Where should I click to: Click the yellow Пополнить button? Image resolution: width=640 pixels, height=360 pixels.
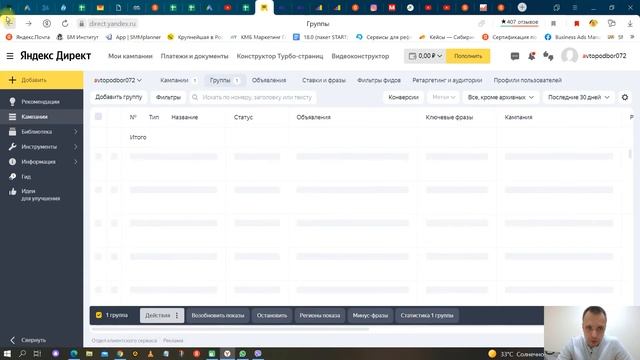click(x=468, y=56)
